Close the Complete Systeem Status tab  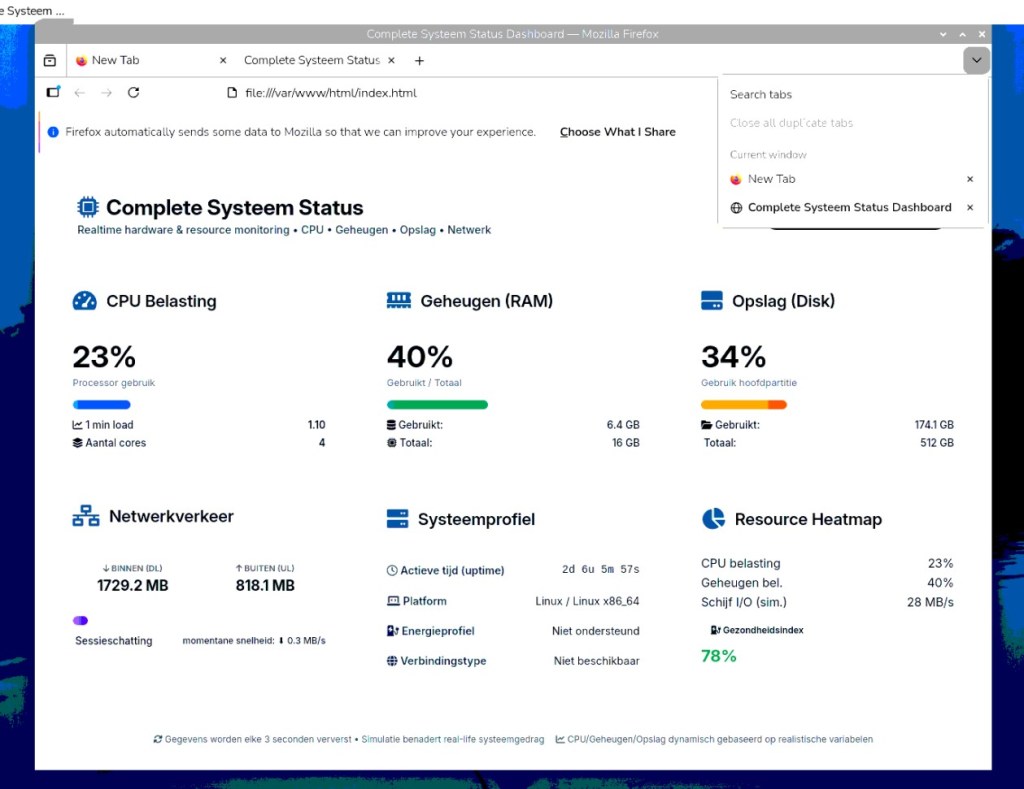(x=392, y=61)
